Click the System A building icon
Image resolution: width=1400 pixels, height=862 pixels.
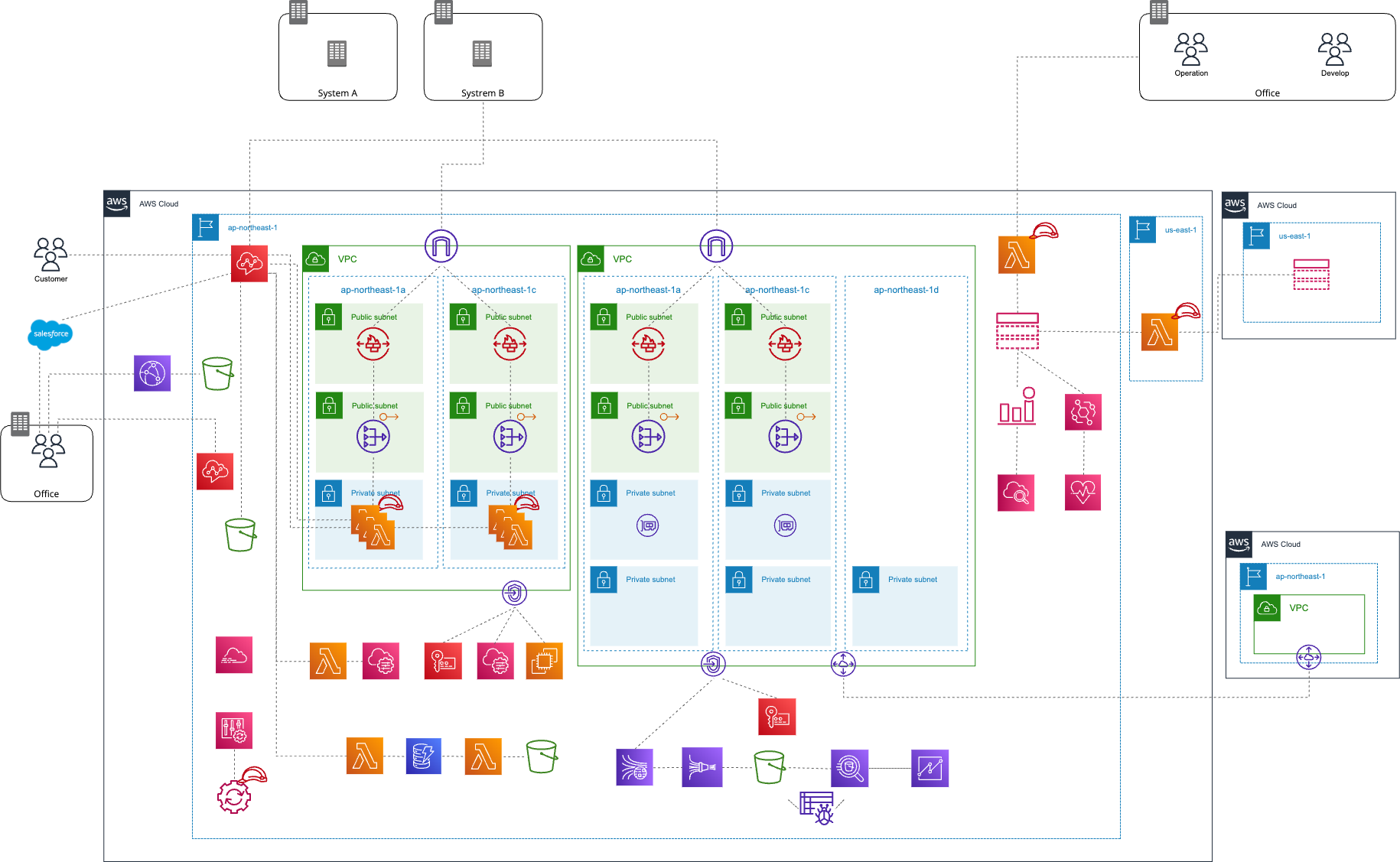(337, 54)
